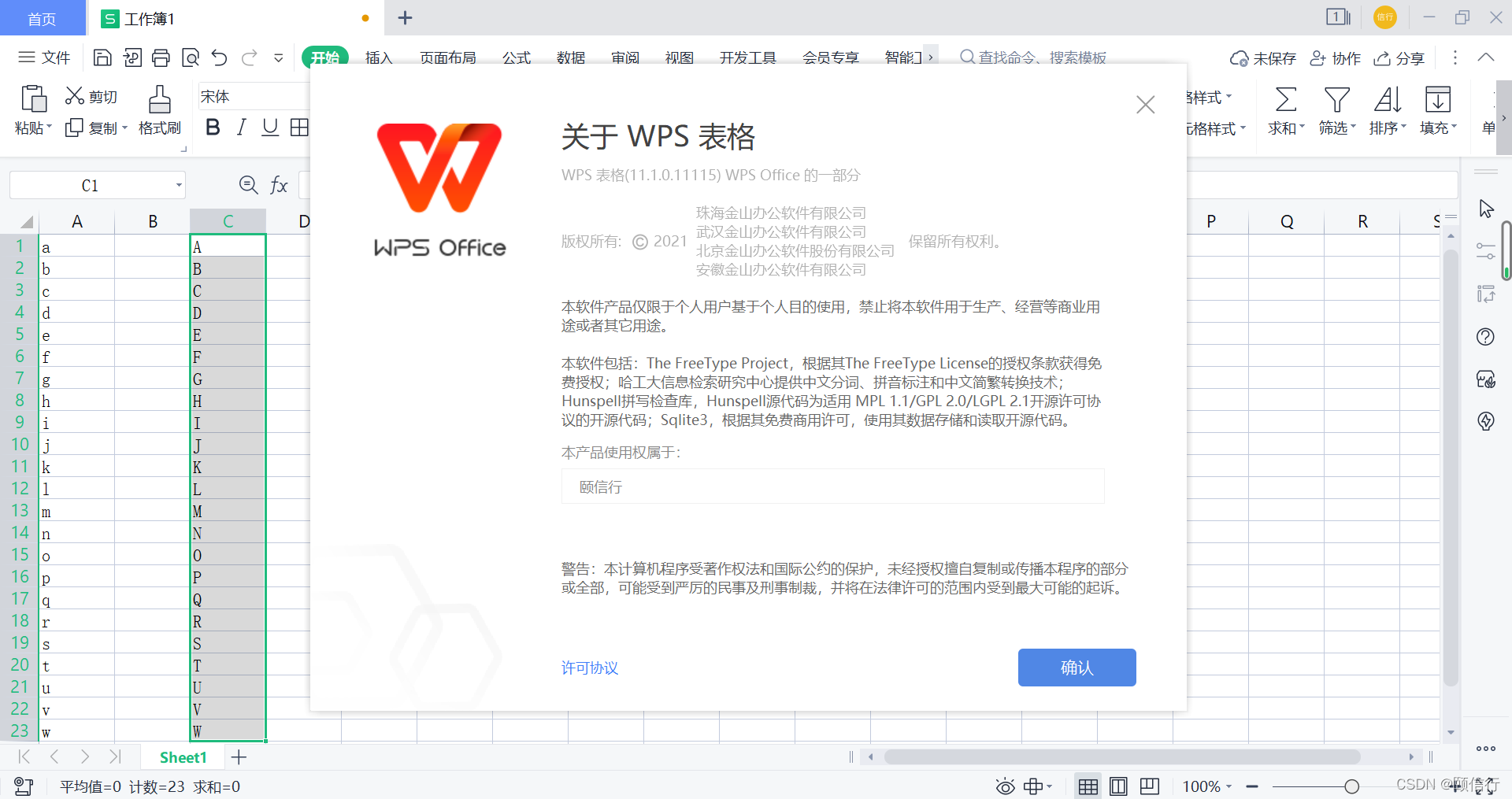Click the Undo arrow

tap(220, 57)
